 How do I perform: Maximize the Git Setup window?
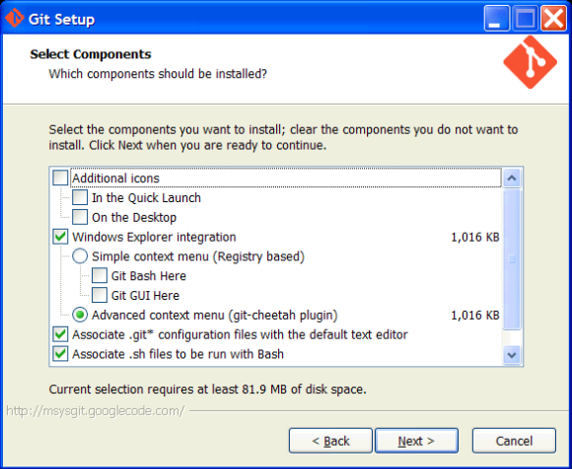pyautogui.click(x=525, y=18)
